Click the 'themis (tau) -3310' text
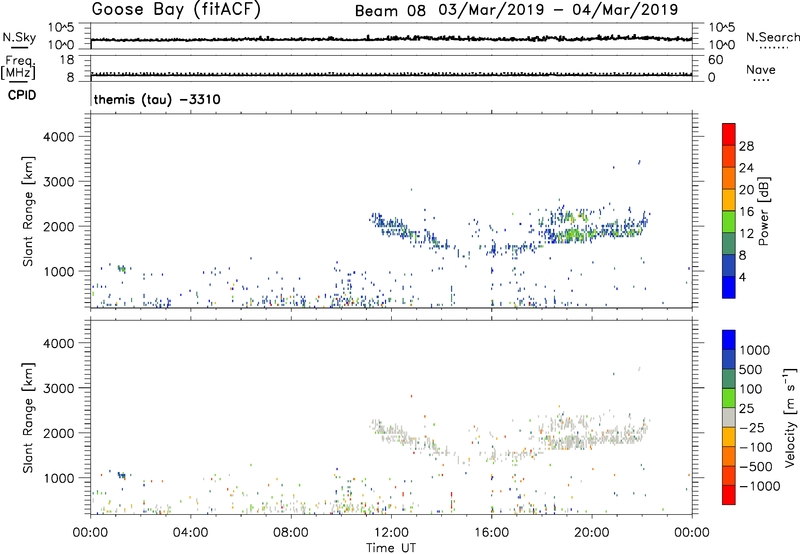This screenshot has width=800, height=554. pos(157,99)
